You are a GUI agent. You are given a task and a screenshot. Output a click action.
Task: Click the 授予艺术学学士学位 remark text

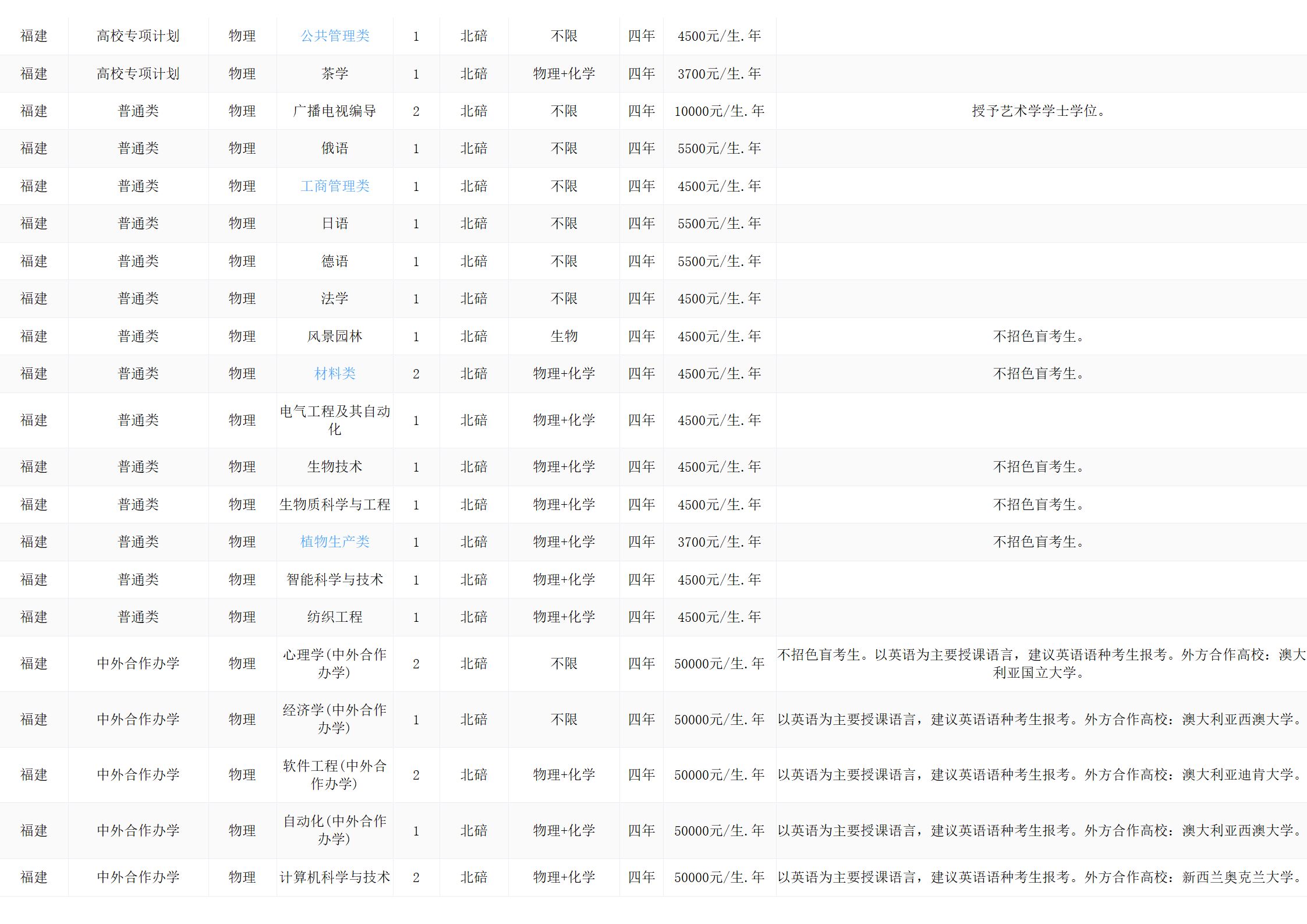pyautogui.click(x=1038, y=111)
